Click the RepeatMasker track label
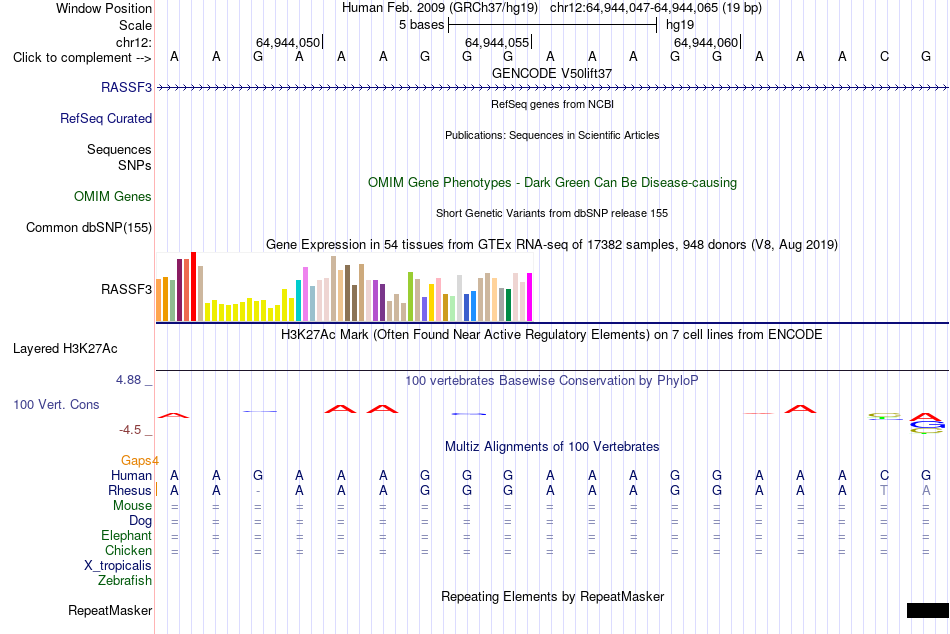950x634 pixels. (x=110, y=610)
